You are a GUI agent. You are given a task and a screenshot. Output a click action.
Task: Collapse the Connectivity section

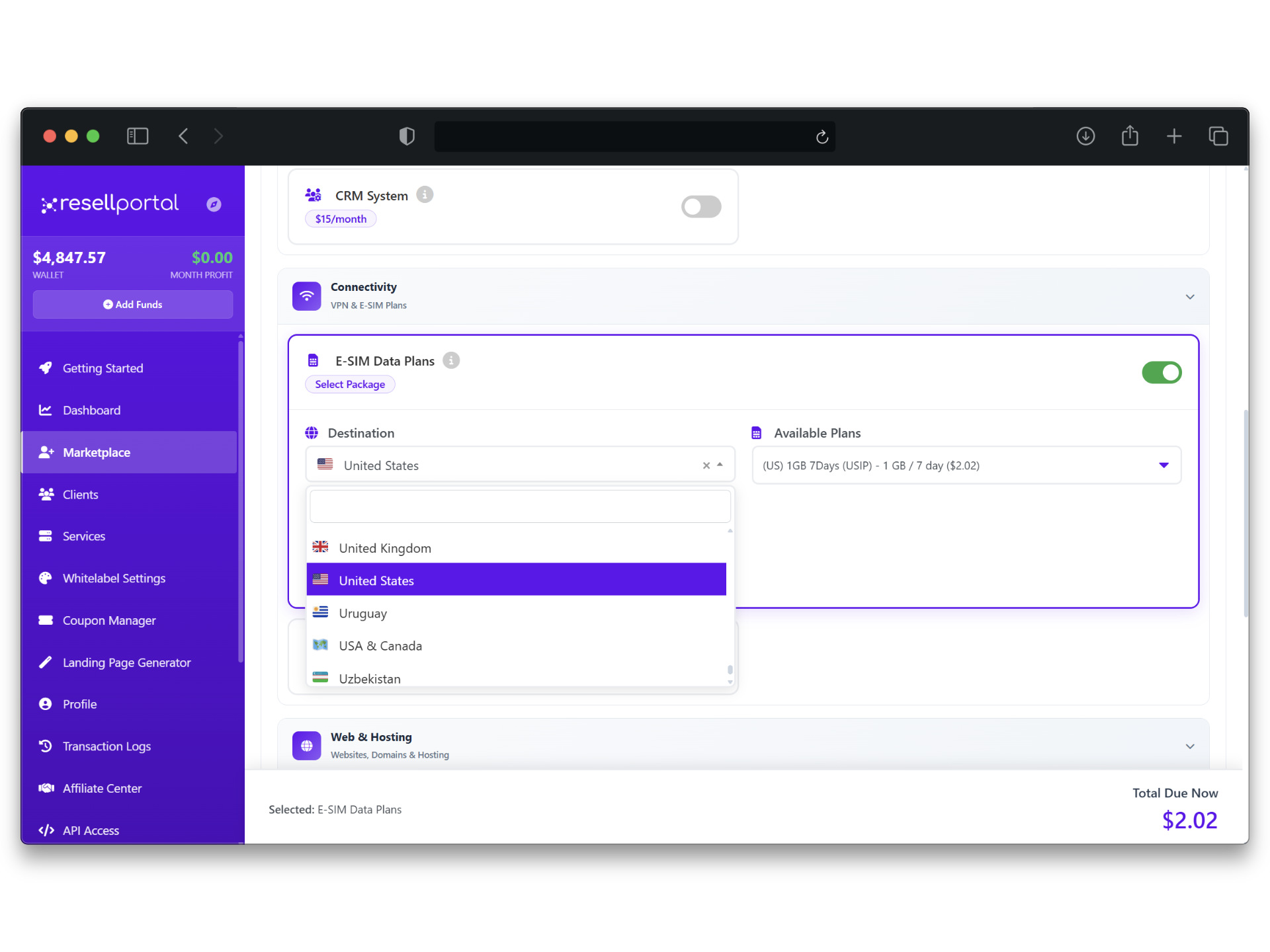click(x=1189, y=297)
